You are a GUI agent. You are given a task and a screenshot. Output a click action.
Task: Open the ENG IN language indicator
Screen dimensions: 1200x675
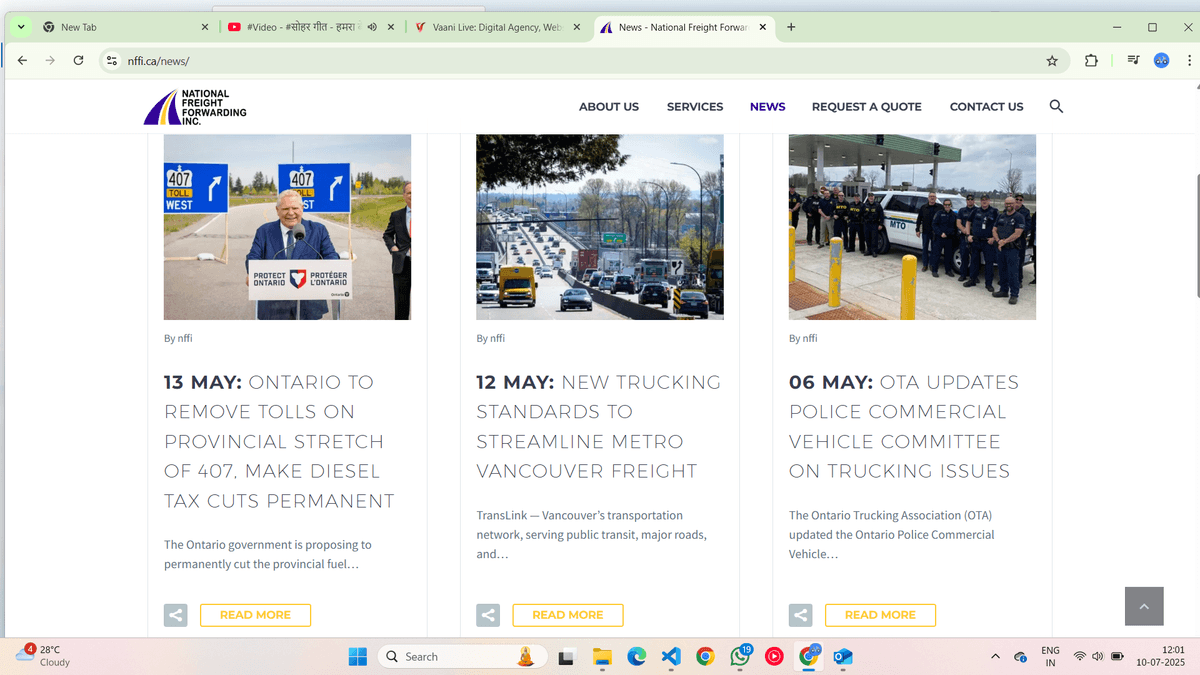pyautogui.click(x=1050, y=656)
